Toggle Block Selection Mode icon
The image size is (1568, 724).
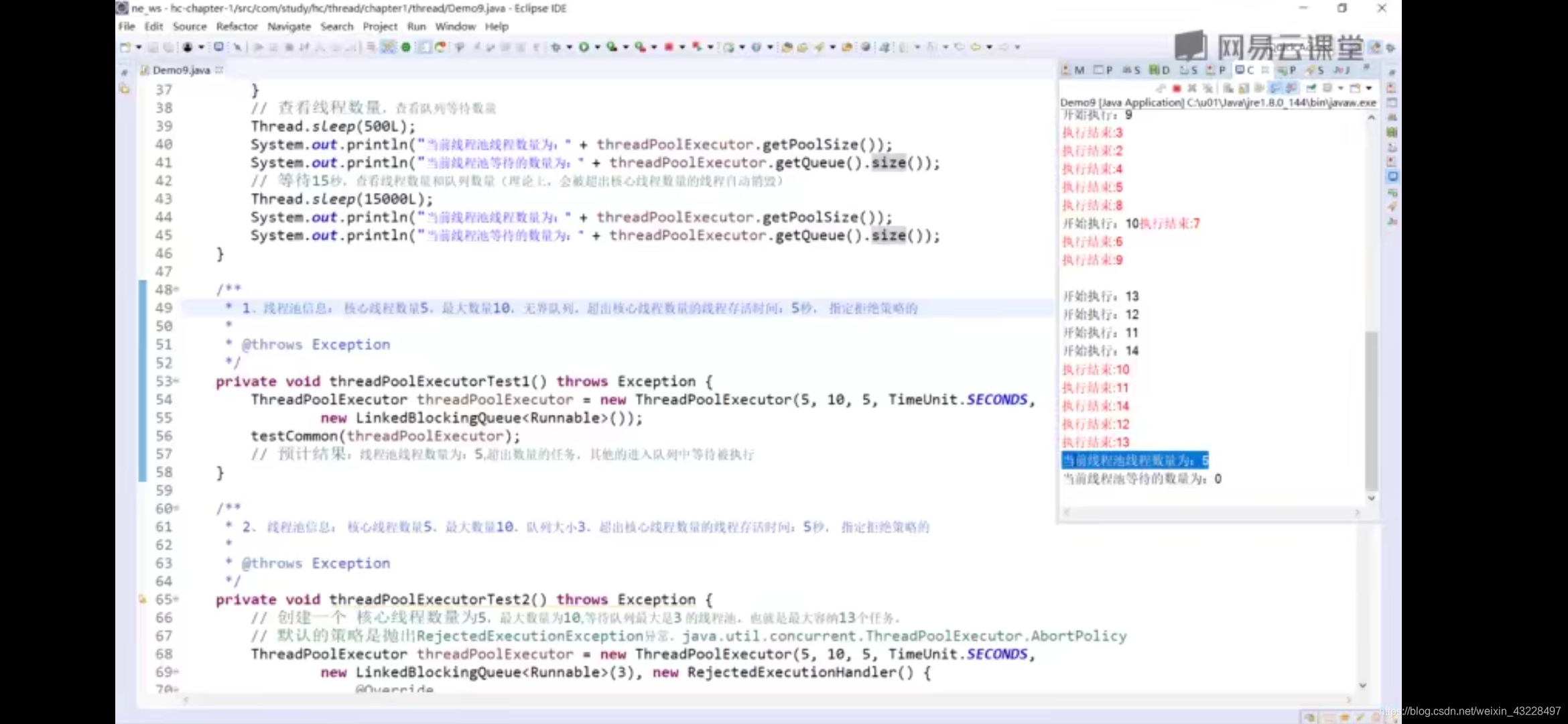[x=425, y=47]
